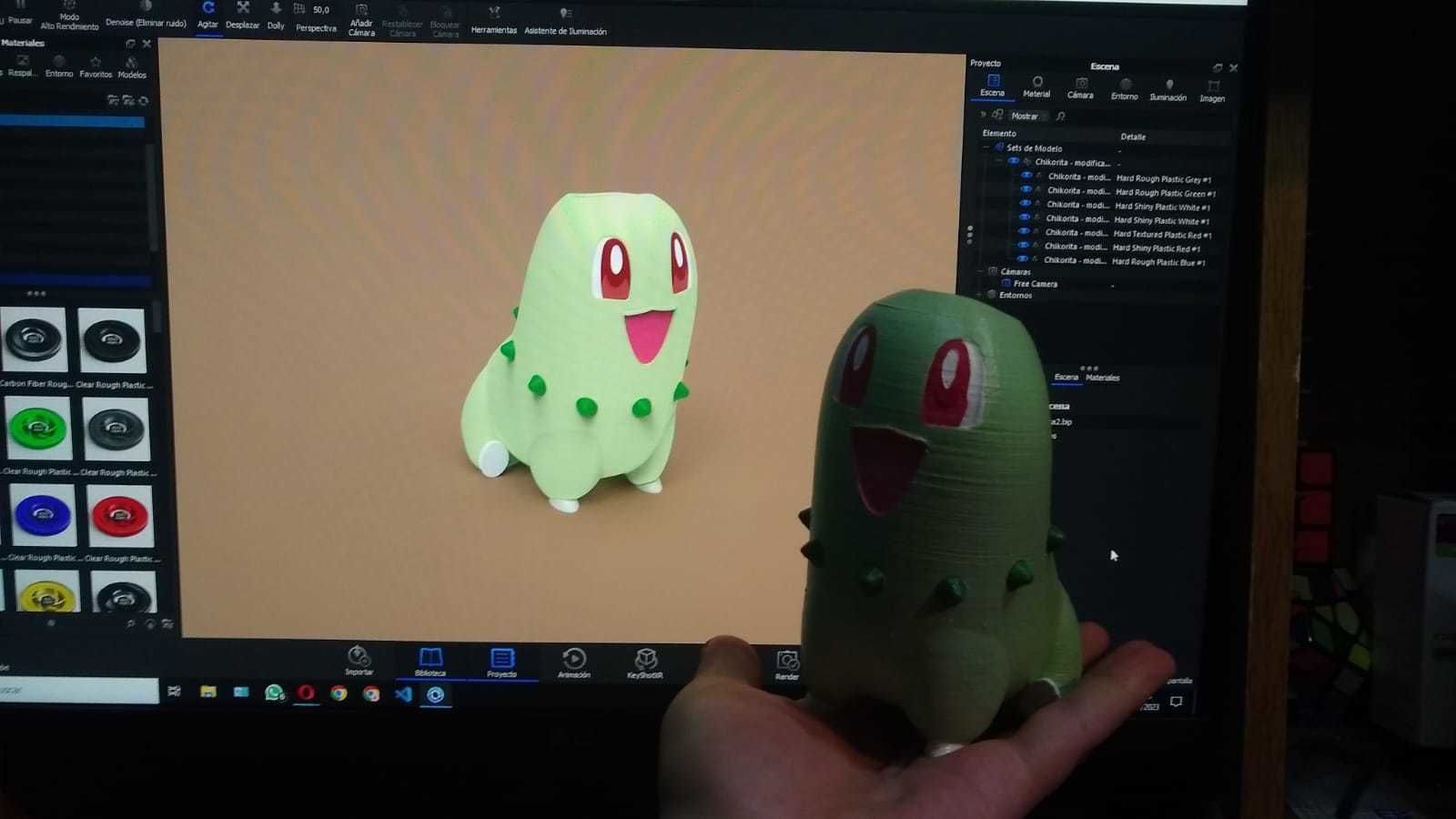This screenshot has width=1456, height=819.
Task: Click the Perspectiva field of view icon
Action: coord(299,9)
